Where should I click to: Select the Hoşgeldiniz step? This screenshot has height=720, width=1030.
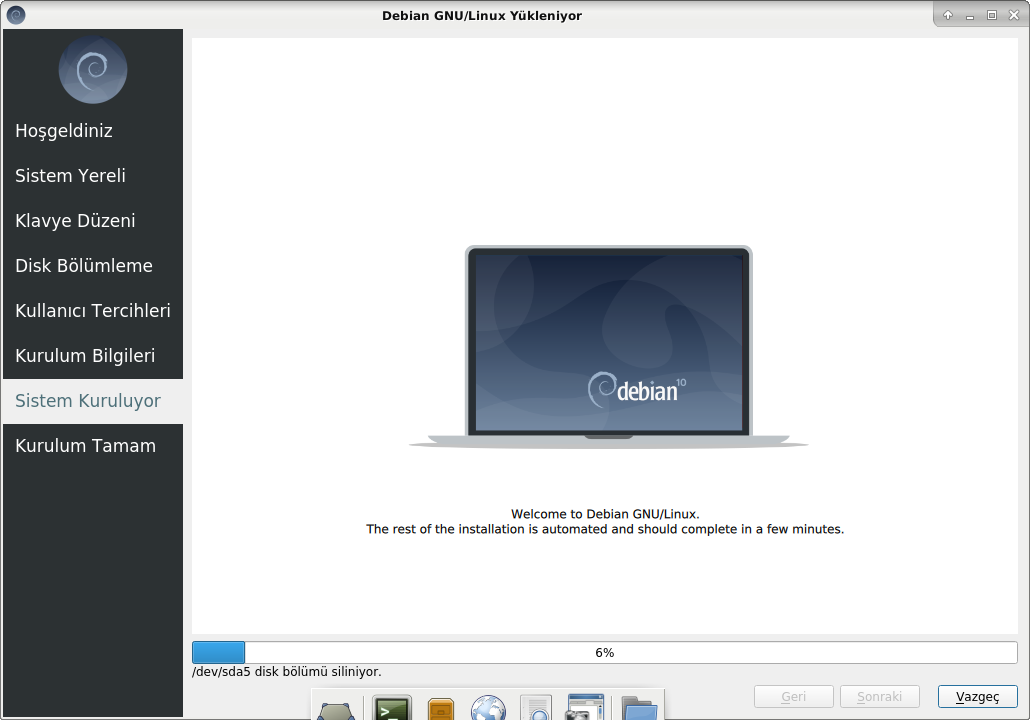tap(93, 131)
